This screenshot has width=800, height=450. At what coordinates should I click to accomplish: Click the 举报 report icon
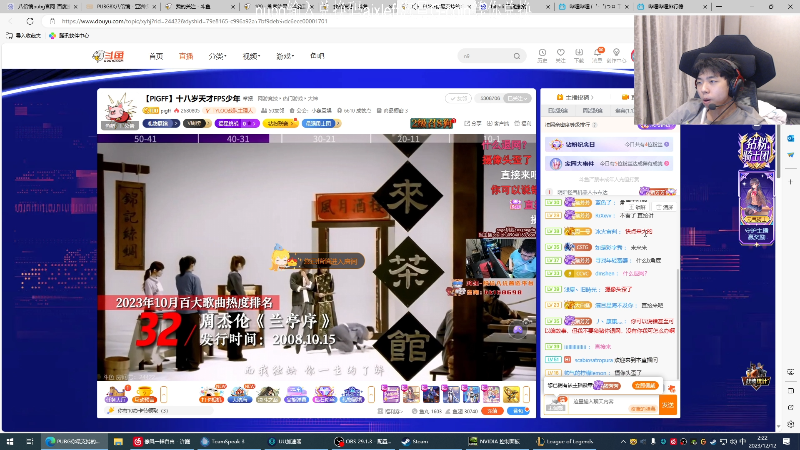tap(523, 123)
